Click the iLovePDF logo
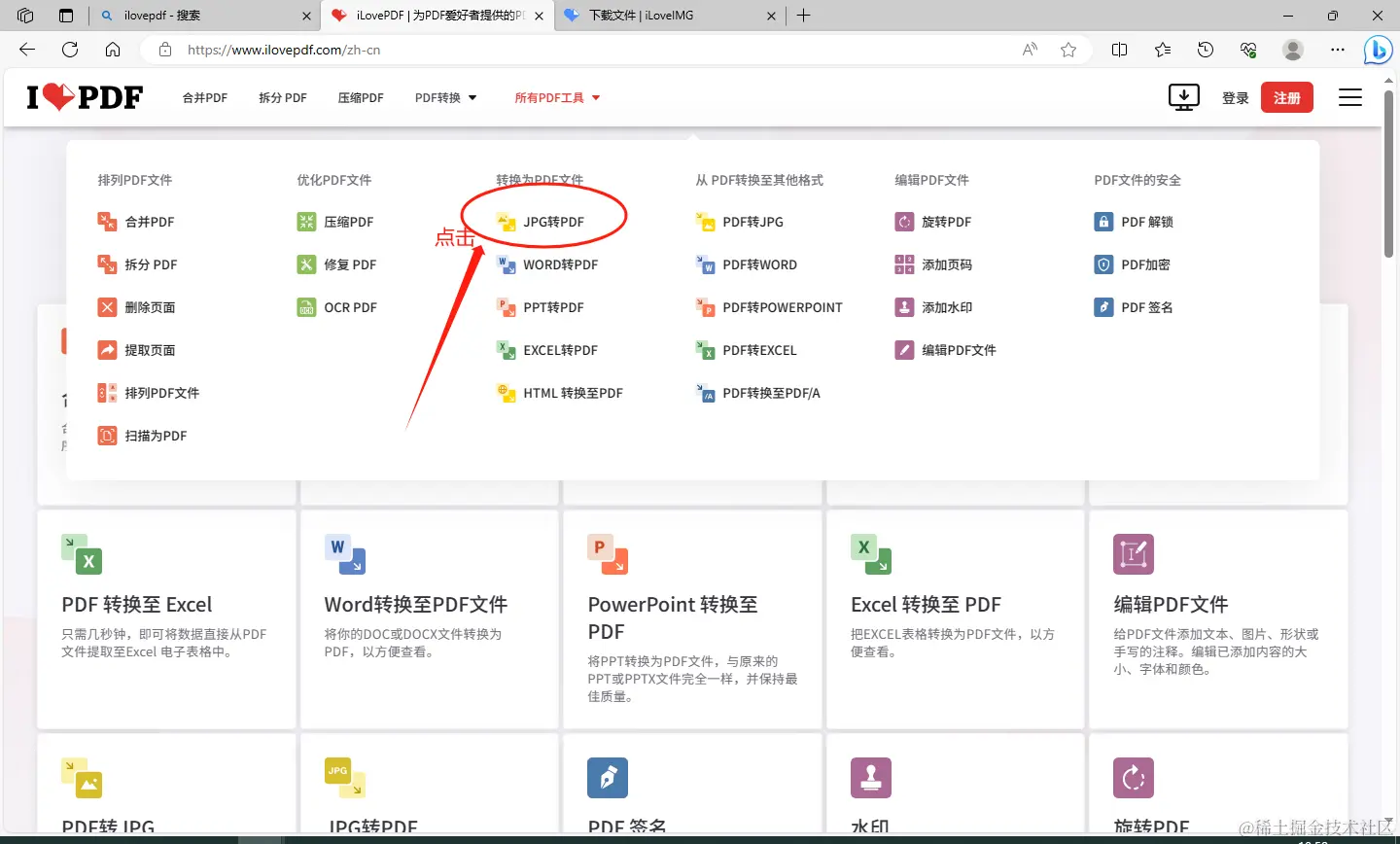The image size is (1400, 844). (x=85, y=97)
